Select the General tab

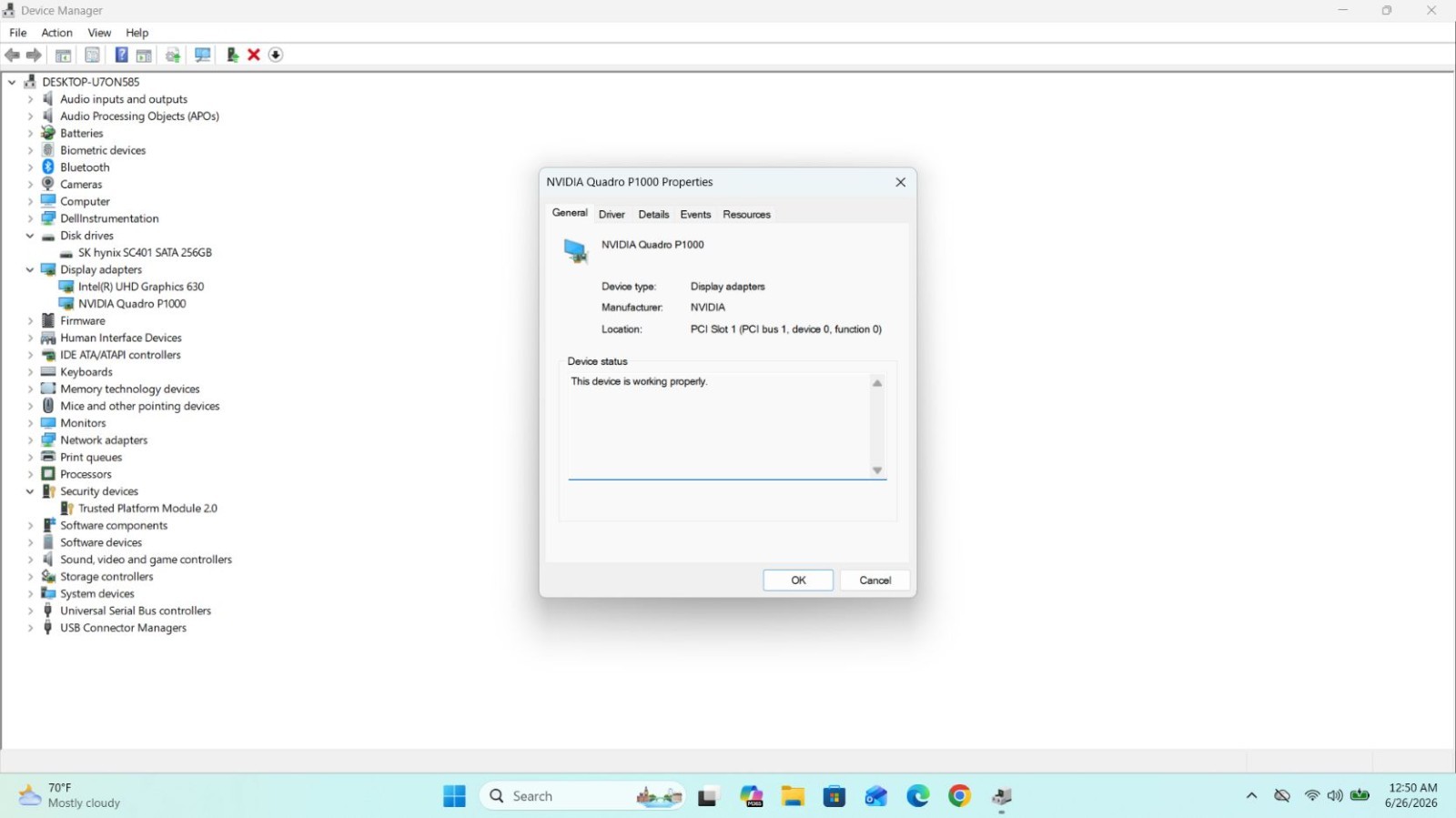click(x=570, y=213)
